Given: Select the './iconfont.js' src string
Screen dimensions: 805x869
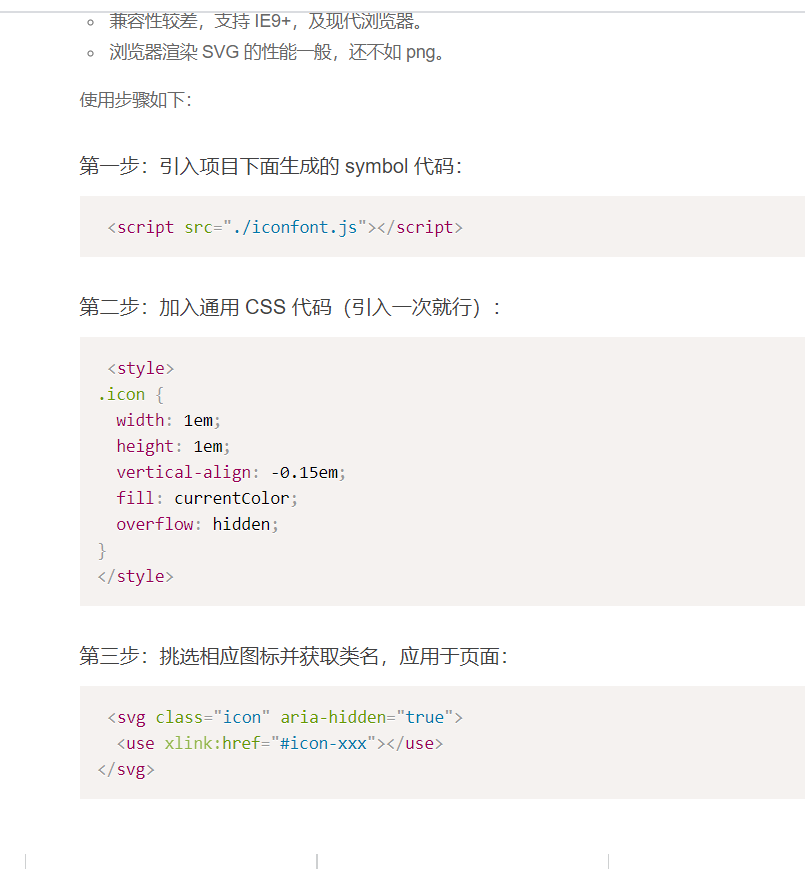Looking at the screenshot, I should (x=295, y=227).
